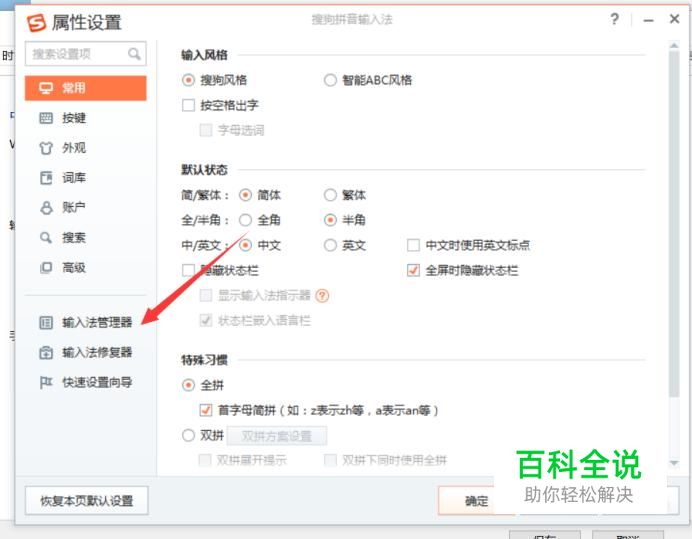Click the repair kit icon beside 输入法修复器

tap(46, 353)
